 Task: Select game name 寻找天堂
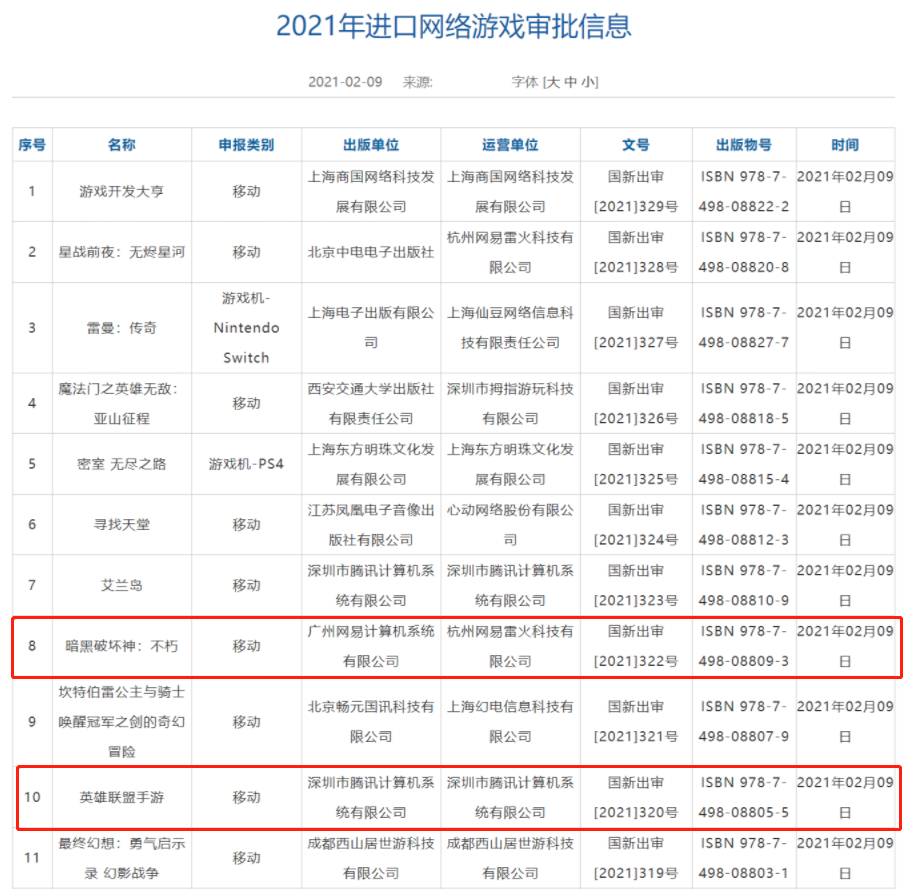[x=121, y=525]
